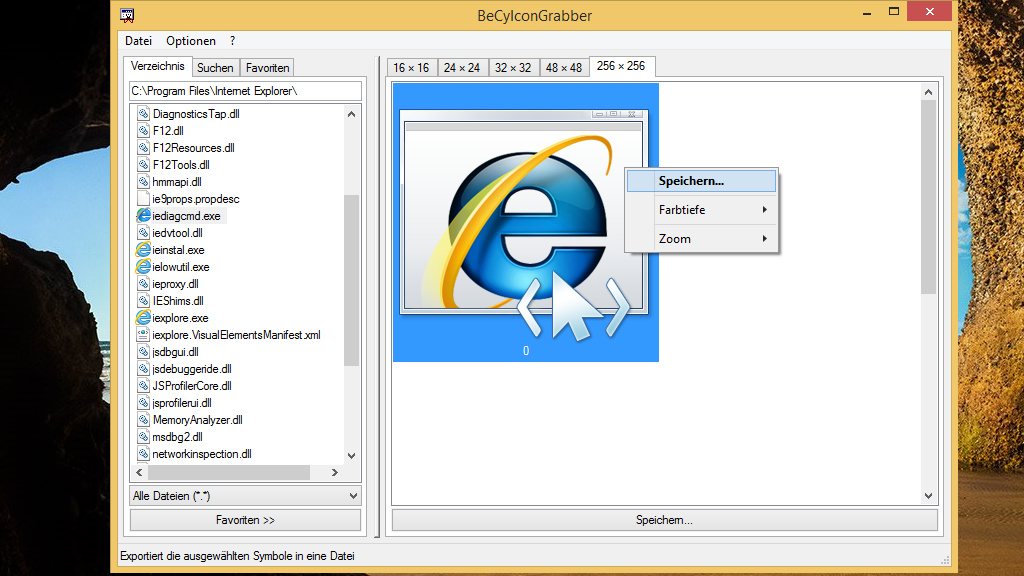The height and width of the screenshot is (576, 1024).
Task: Click the wide Speichern... button below preview
Action: [664, 520]
